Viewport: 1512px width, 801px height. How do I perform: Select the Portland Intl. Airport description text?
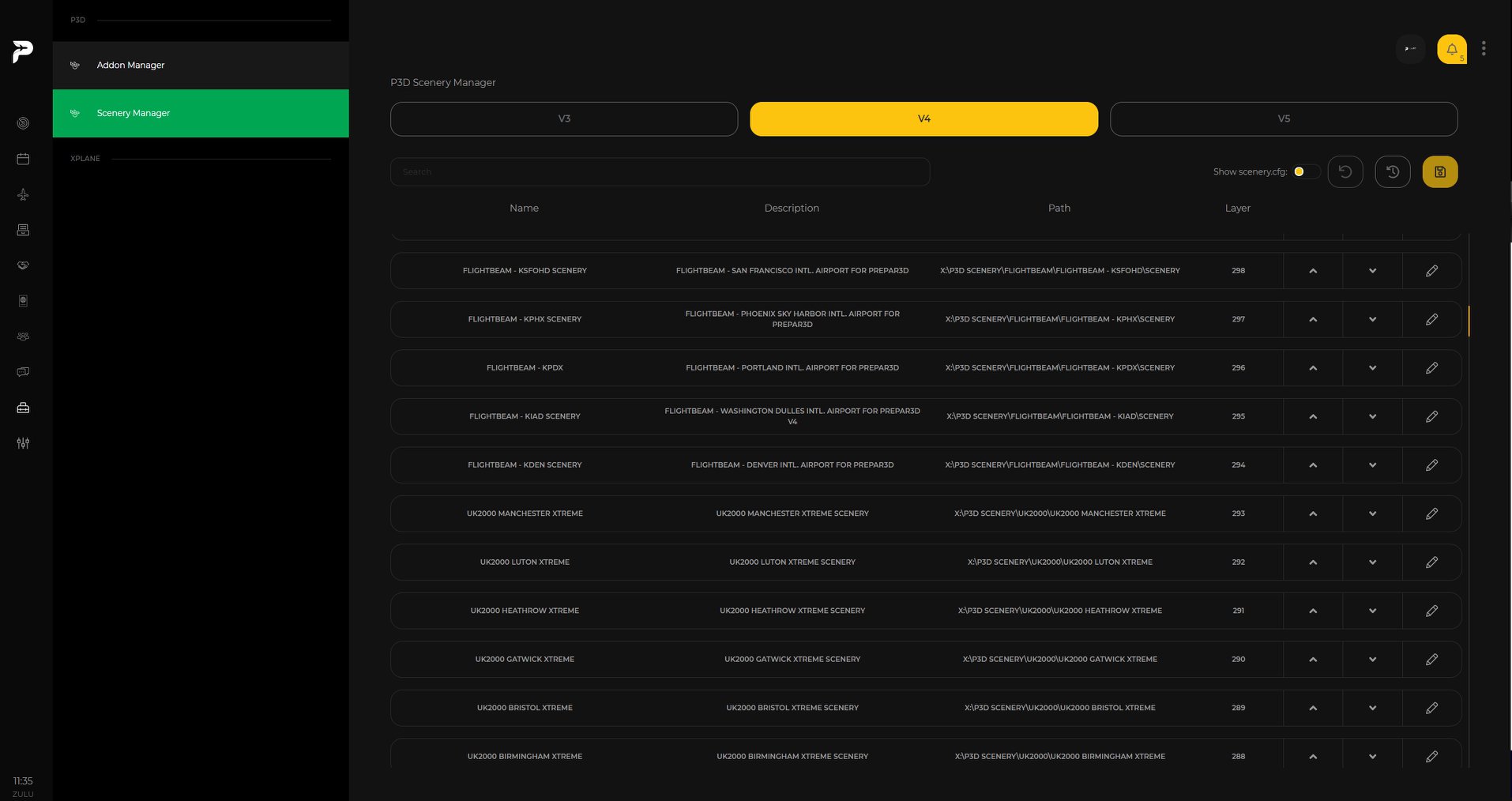(792, 368)
